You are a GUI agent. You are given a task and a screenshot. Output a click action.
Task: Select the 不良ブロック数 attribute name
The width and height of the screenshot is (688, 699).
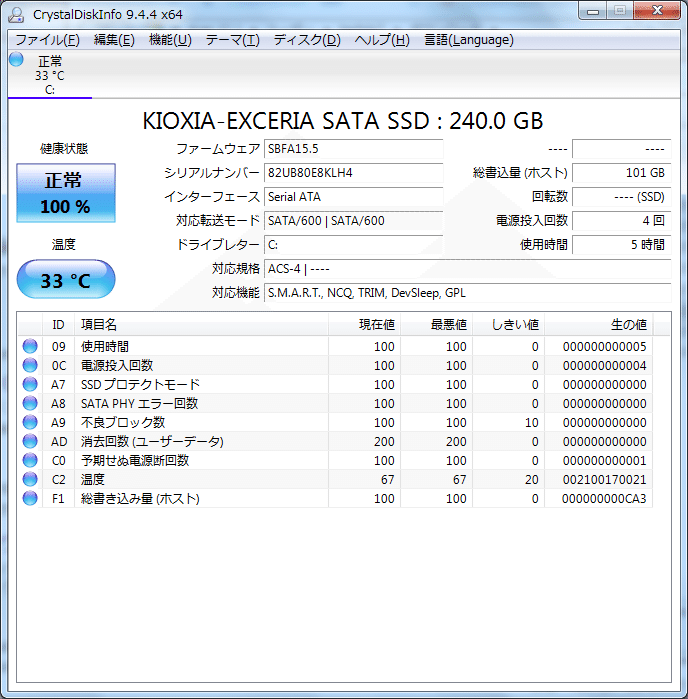[x=123, y=422]
